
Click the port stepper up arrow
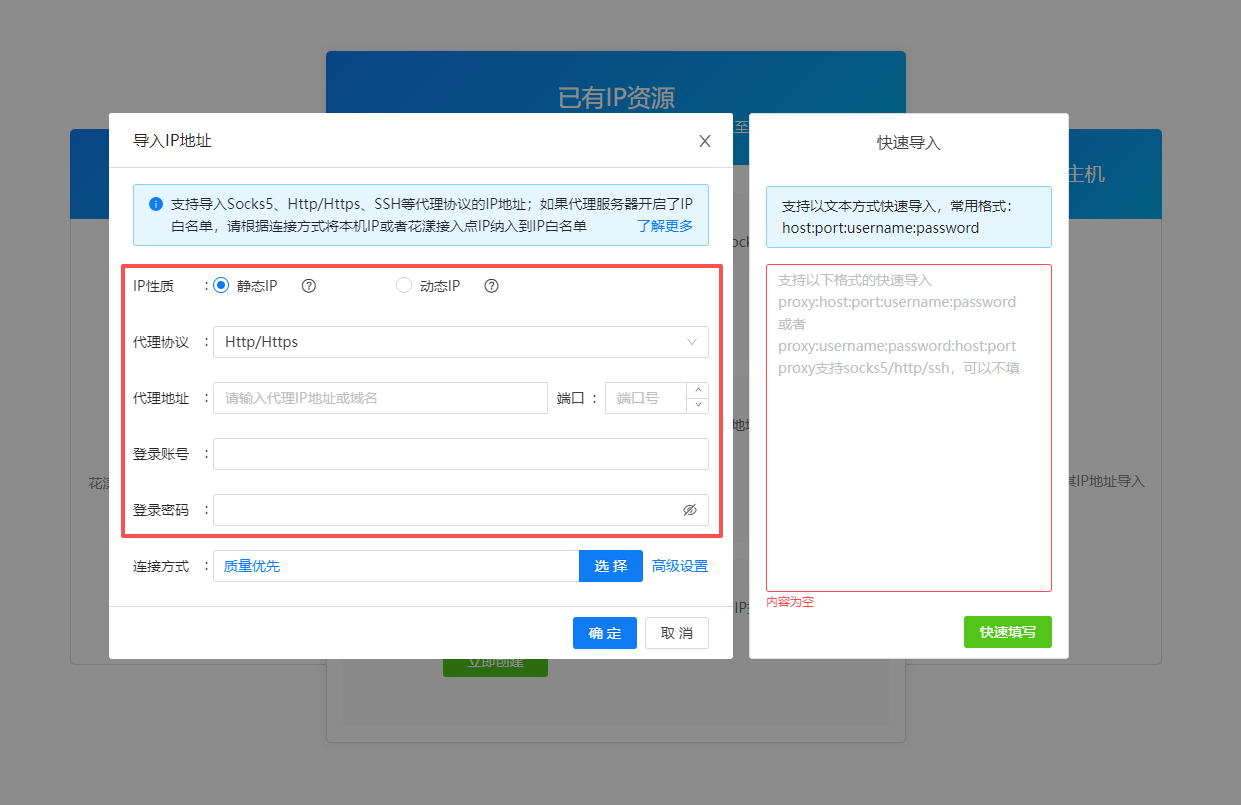697,391
